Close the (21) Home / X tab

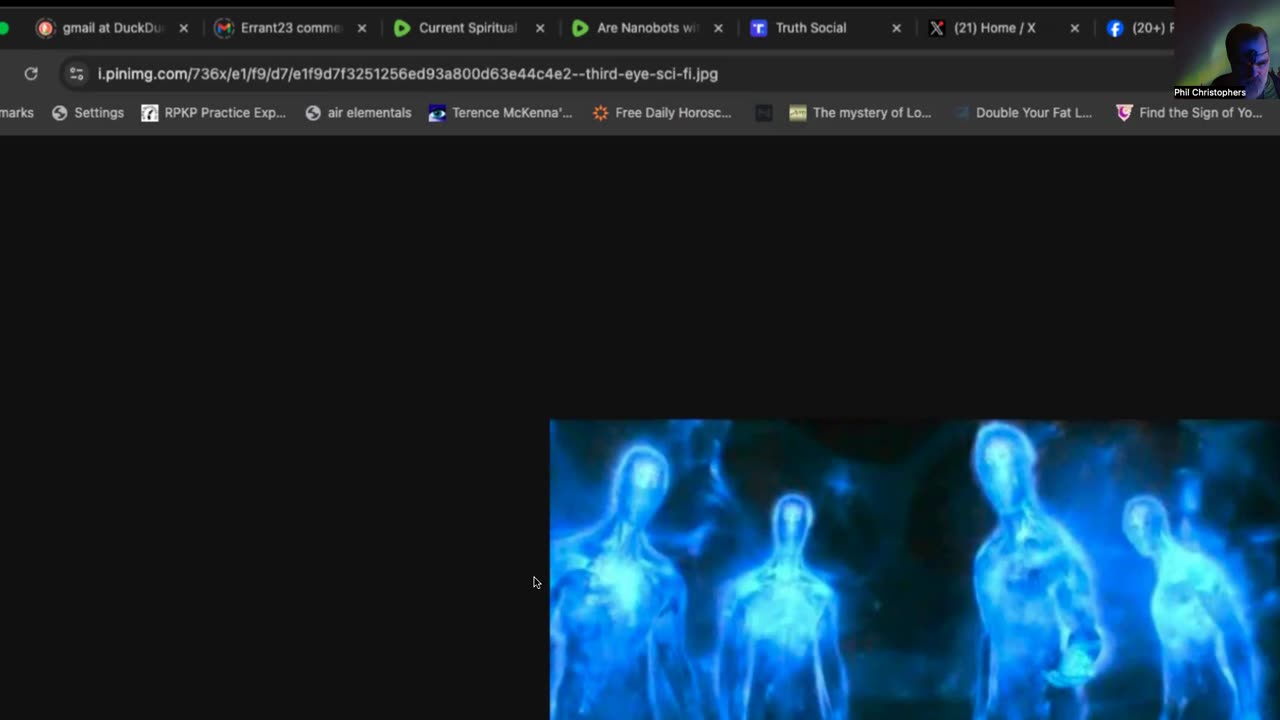point(1075,28)
